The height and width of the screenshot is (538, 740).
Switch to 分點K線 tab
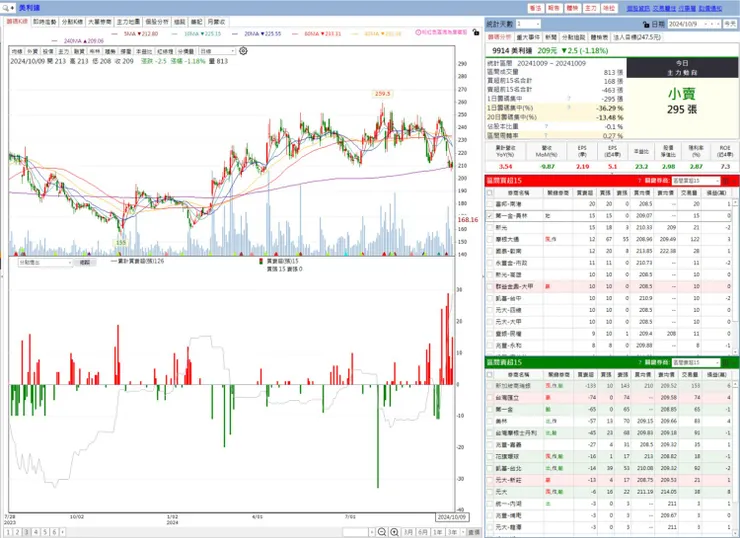(x=72, y=22)
